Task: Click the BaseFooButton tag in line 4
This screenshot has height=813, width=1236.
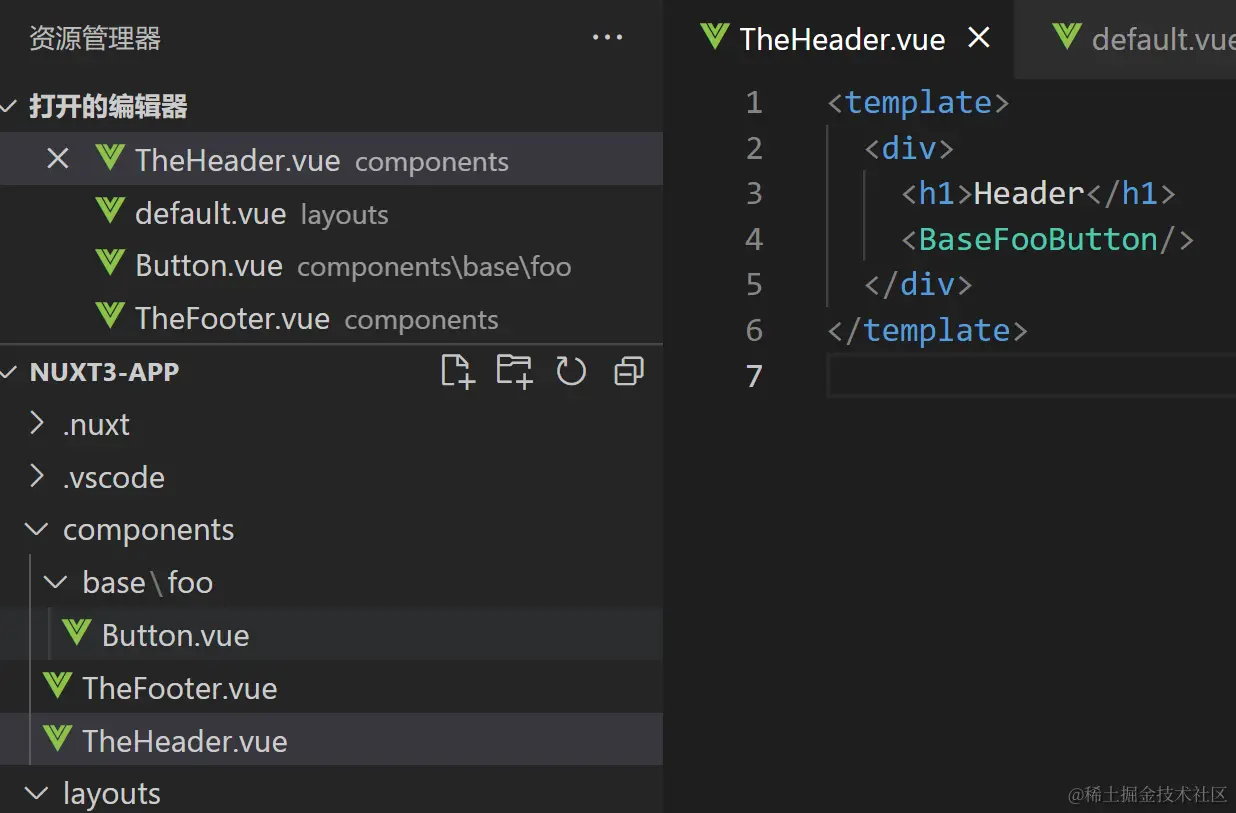Action: point(1038,239)
